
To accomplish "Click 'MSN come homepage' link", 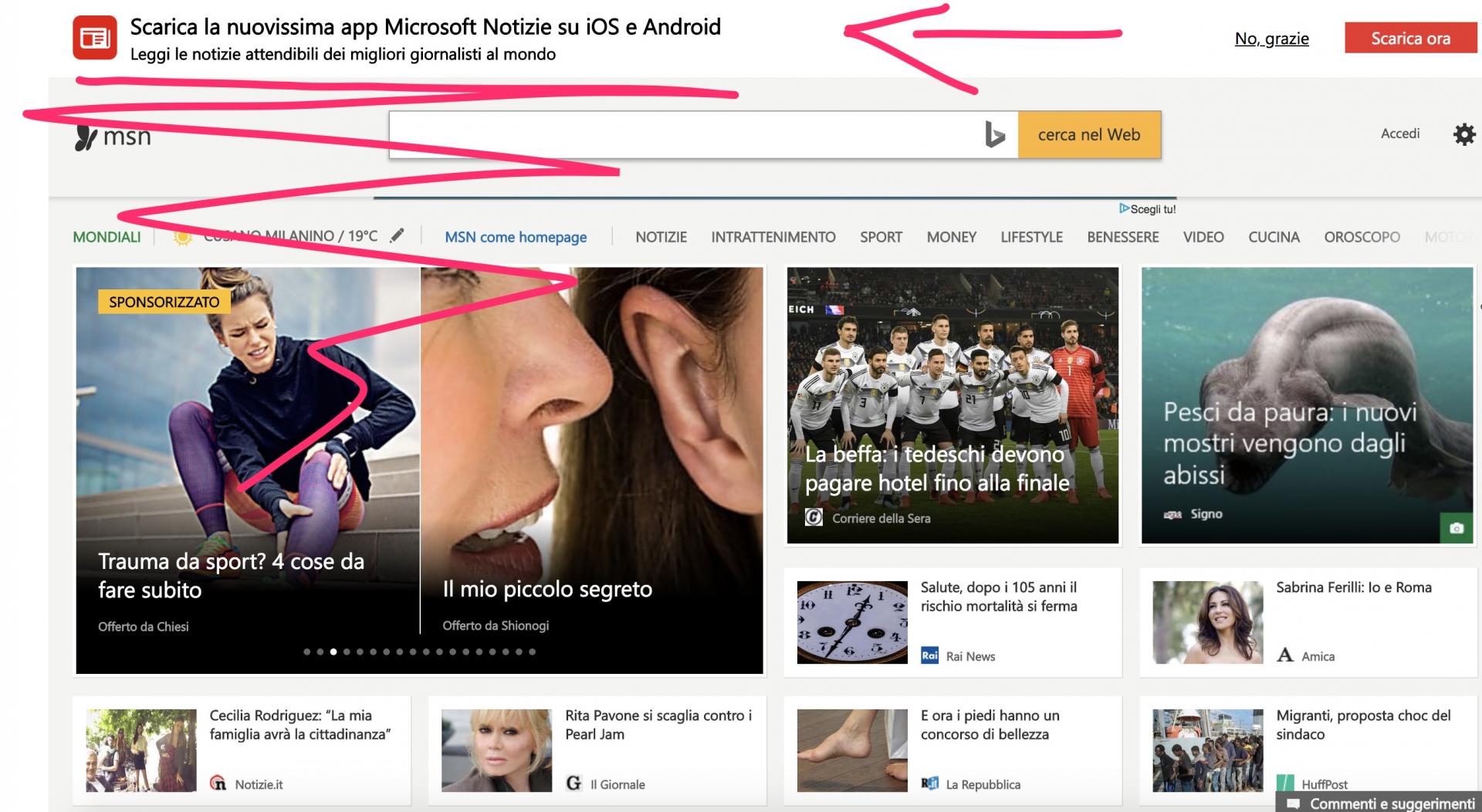I will pos(516,237).
